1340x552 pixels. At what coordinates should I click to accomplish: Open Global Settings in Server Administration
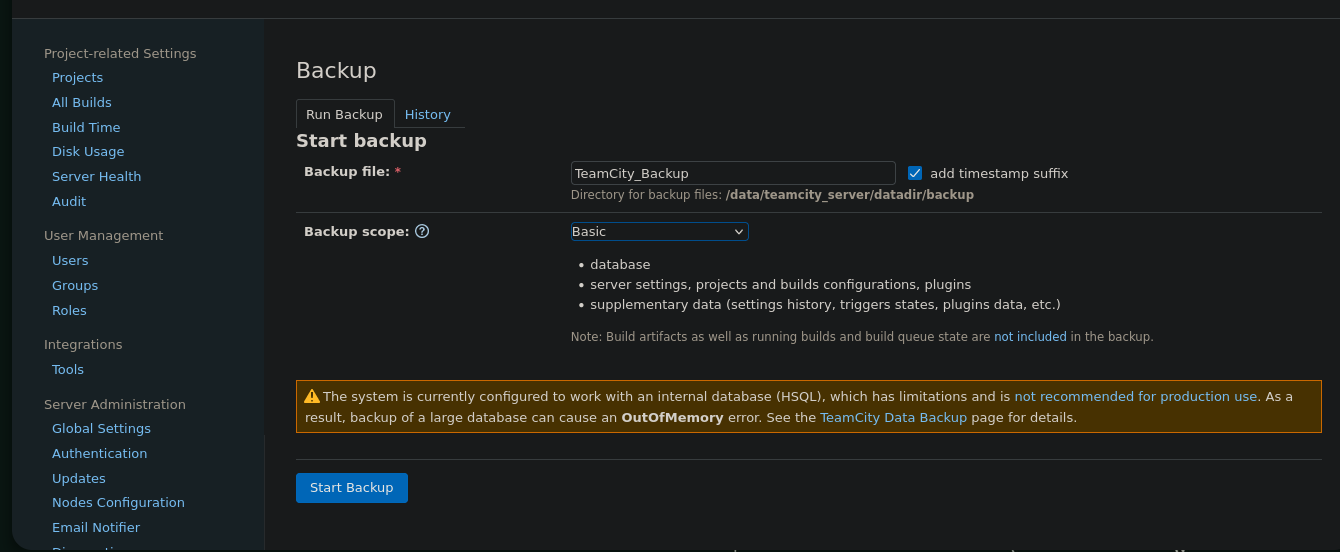(x=101, y=429)
